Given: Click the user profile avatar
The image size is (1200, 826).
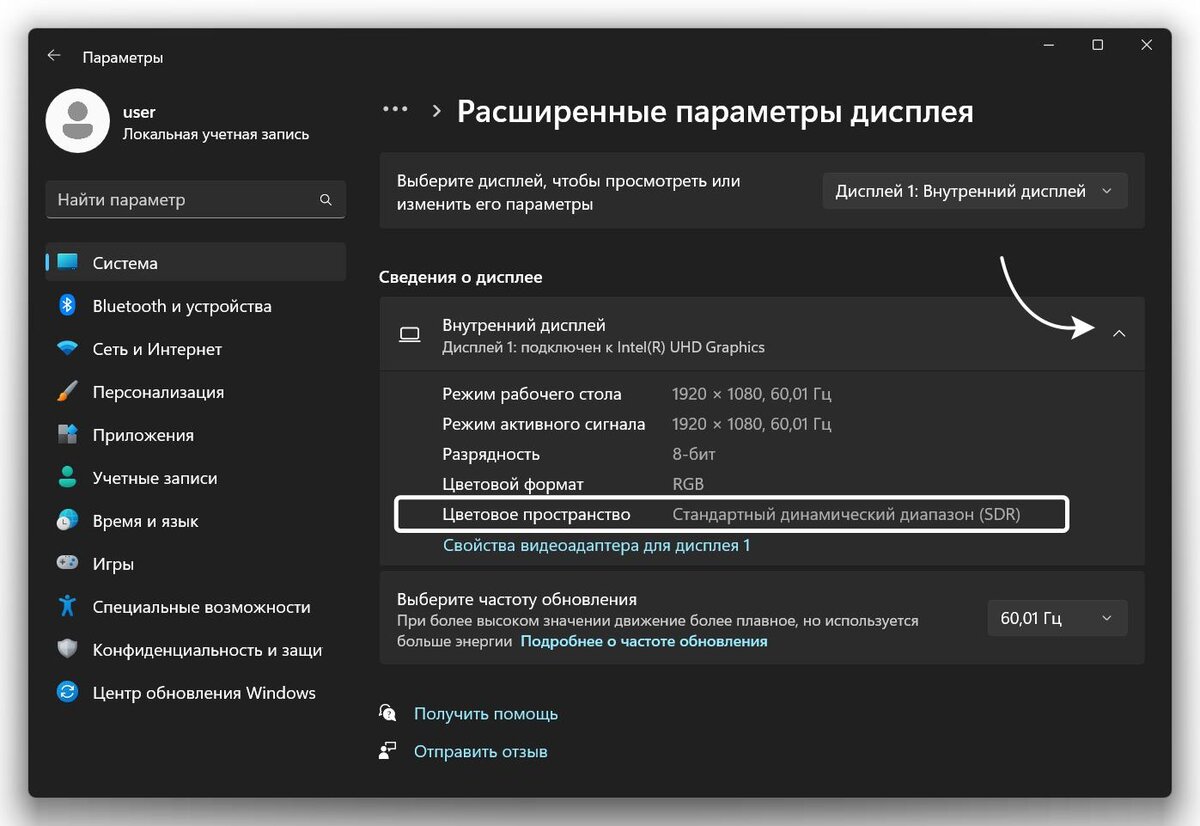Looking at the screenshot, I should pyautogui.click(x=78, y=120).
